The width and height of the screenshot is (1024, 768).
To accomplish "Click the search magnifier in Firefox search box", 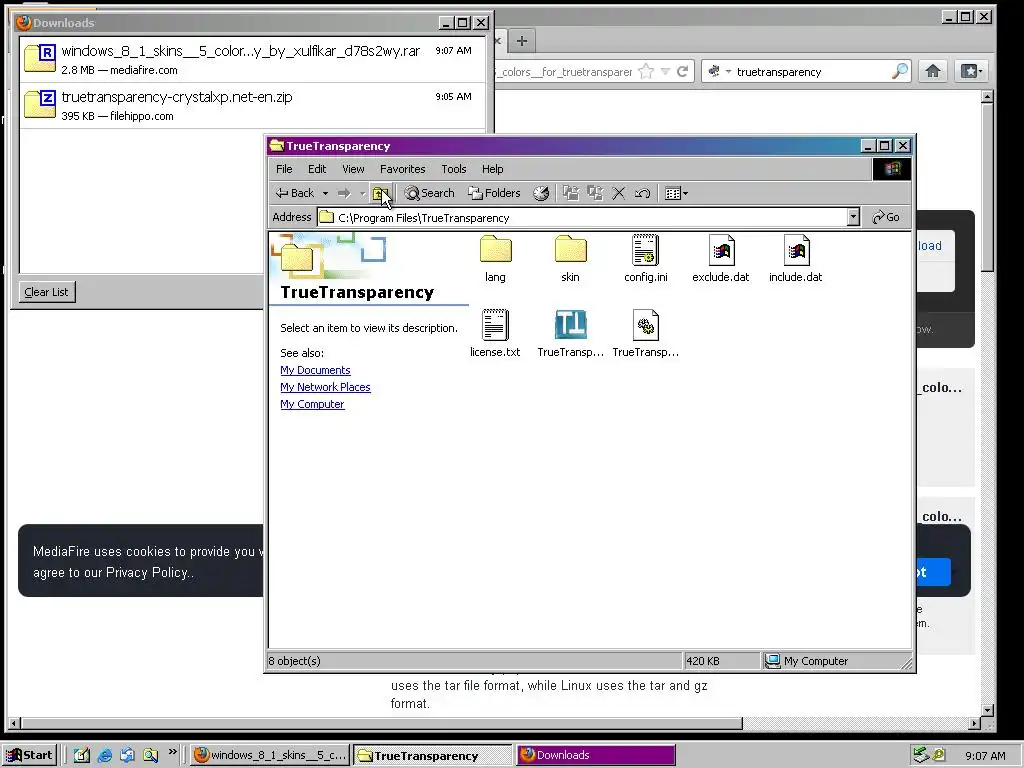I will [x=899, y=71].
